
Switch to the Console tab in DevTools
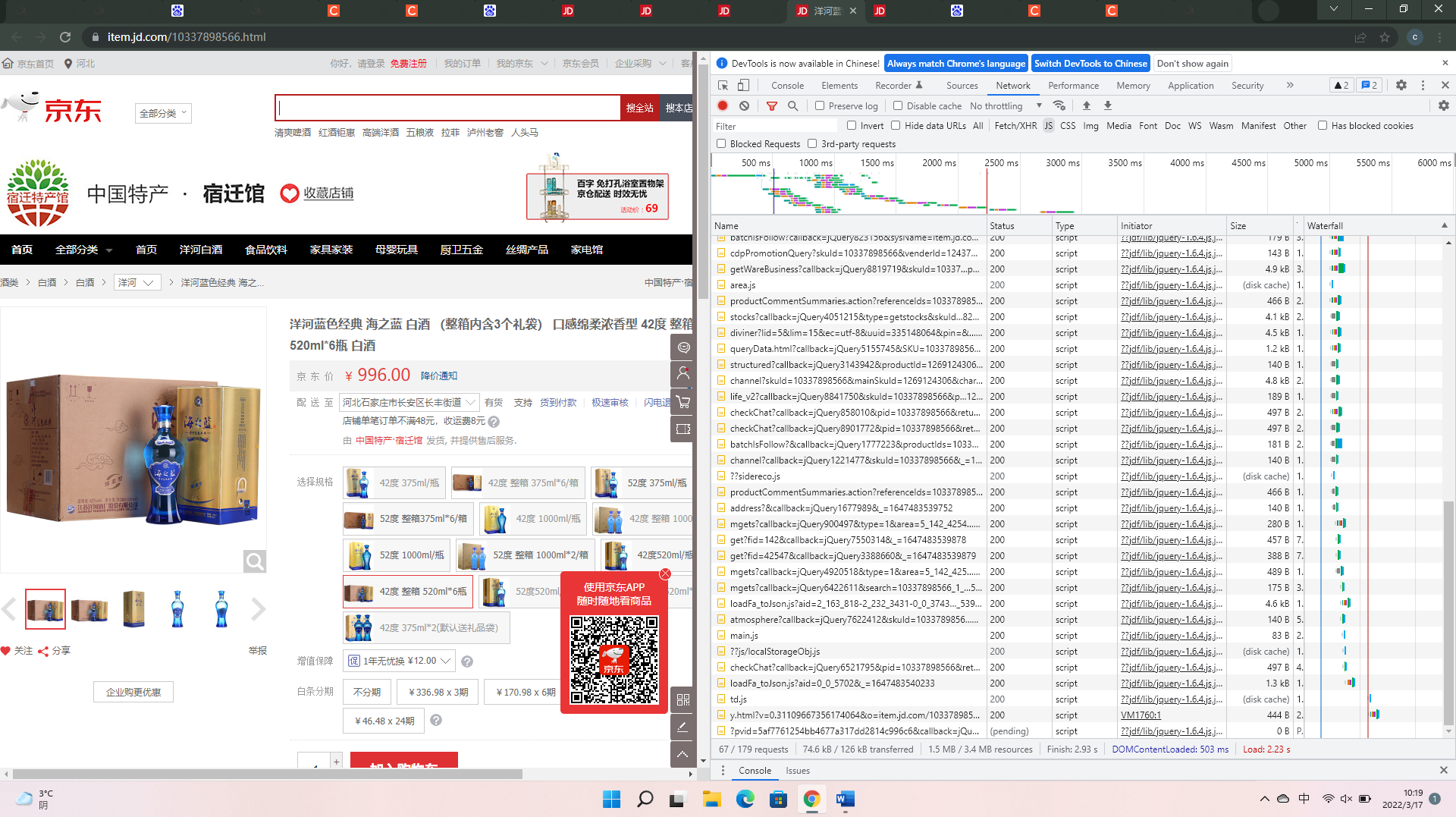tap(787, 86)
